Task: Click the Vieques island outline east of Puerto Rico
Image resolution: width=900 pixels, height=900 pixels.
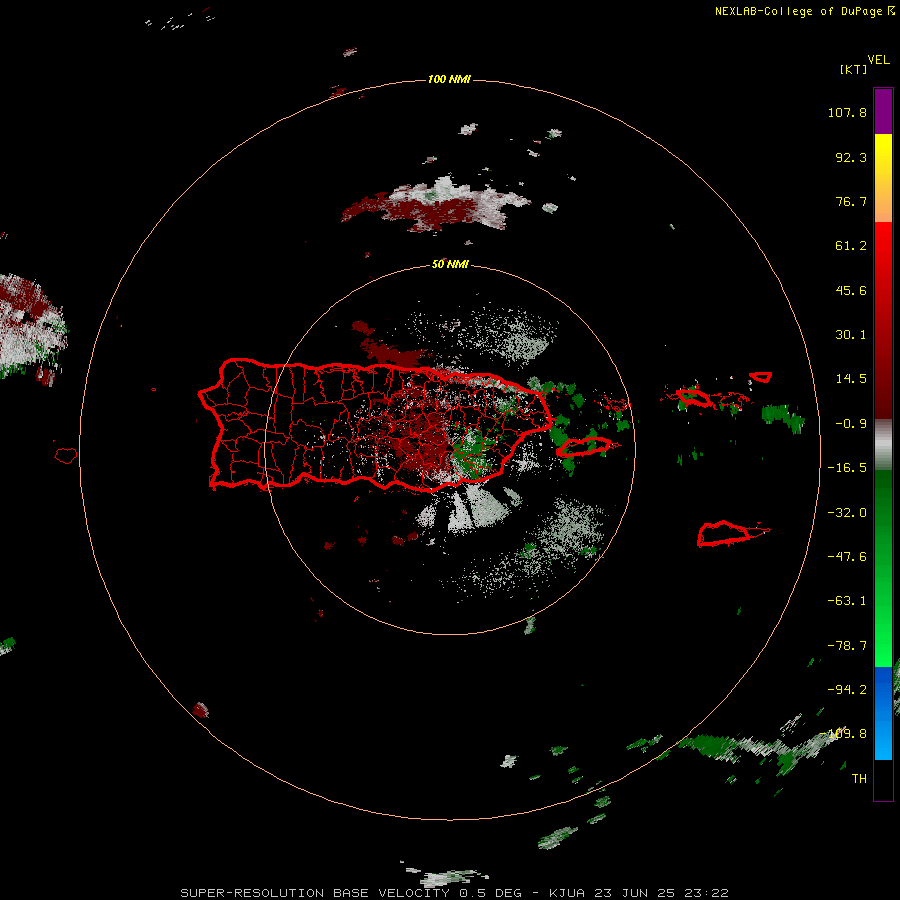Action: pyautogui.click(x=584, y=447)
